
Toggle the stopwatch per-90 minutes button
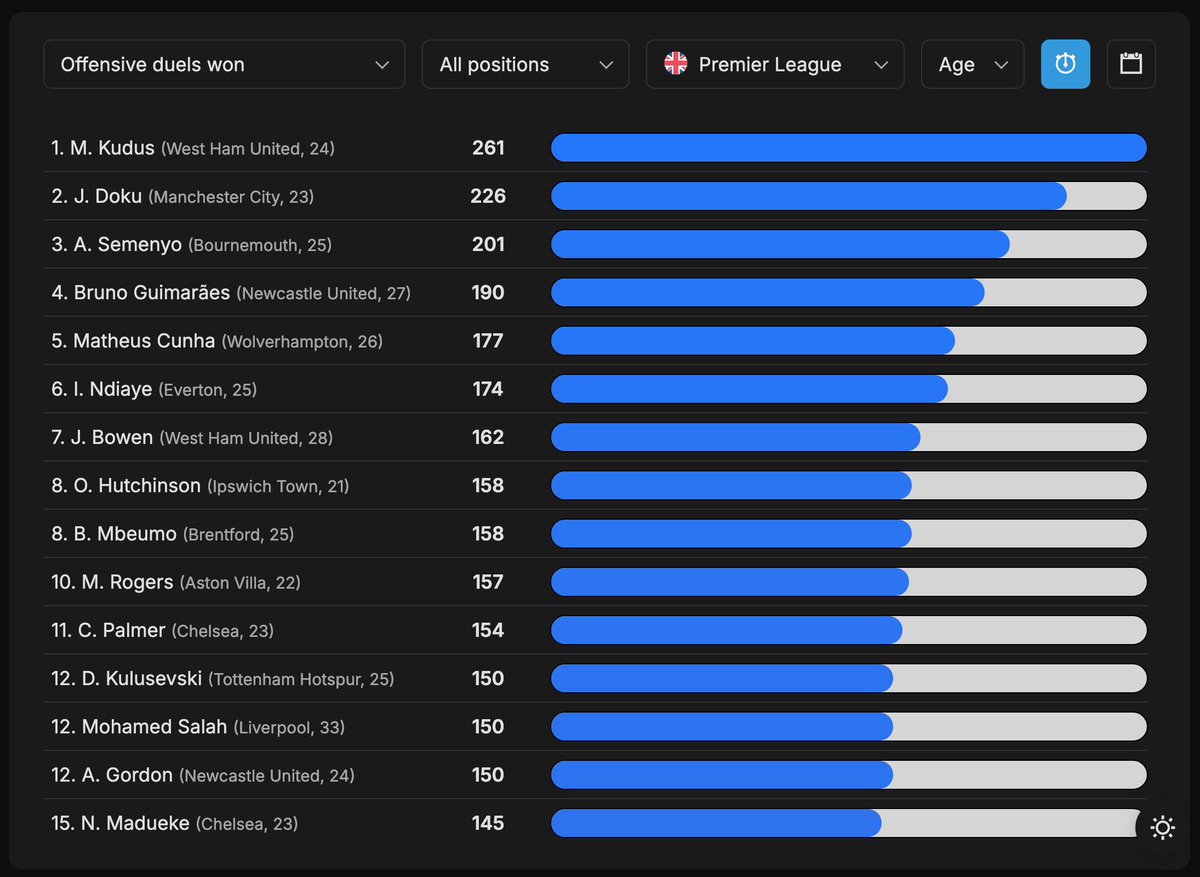(x=1065, y=64)
